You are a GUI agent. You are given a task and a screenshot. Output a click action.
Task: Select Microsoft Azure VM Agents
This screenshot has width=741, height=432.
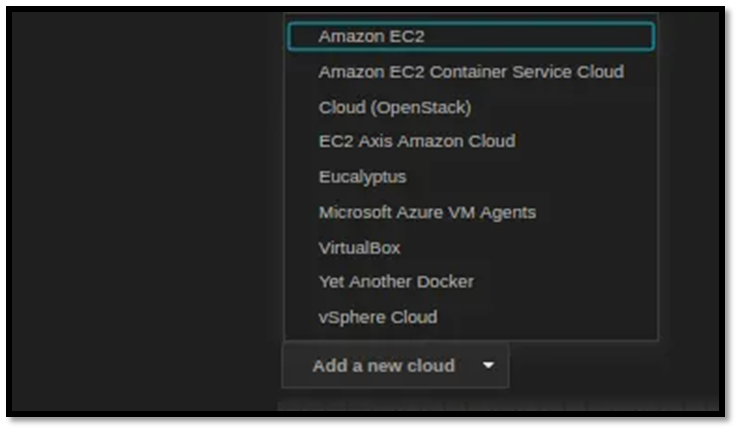click(427, 212)
